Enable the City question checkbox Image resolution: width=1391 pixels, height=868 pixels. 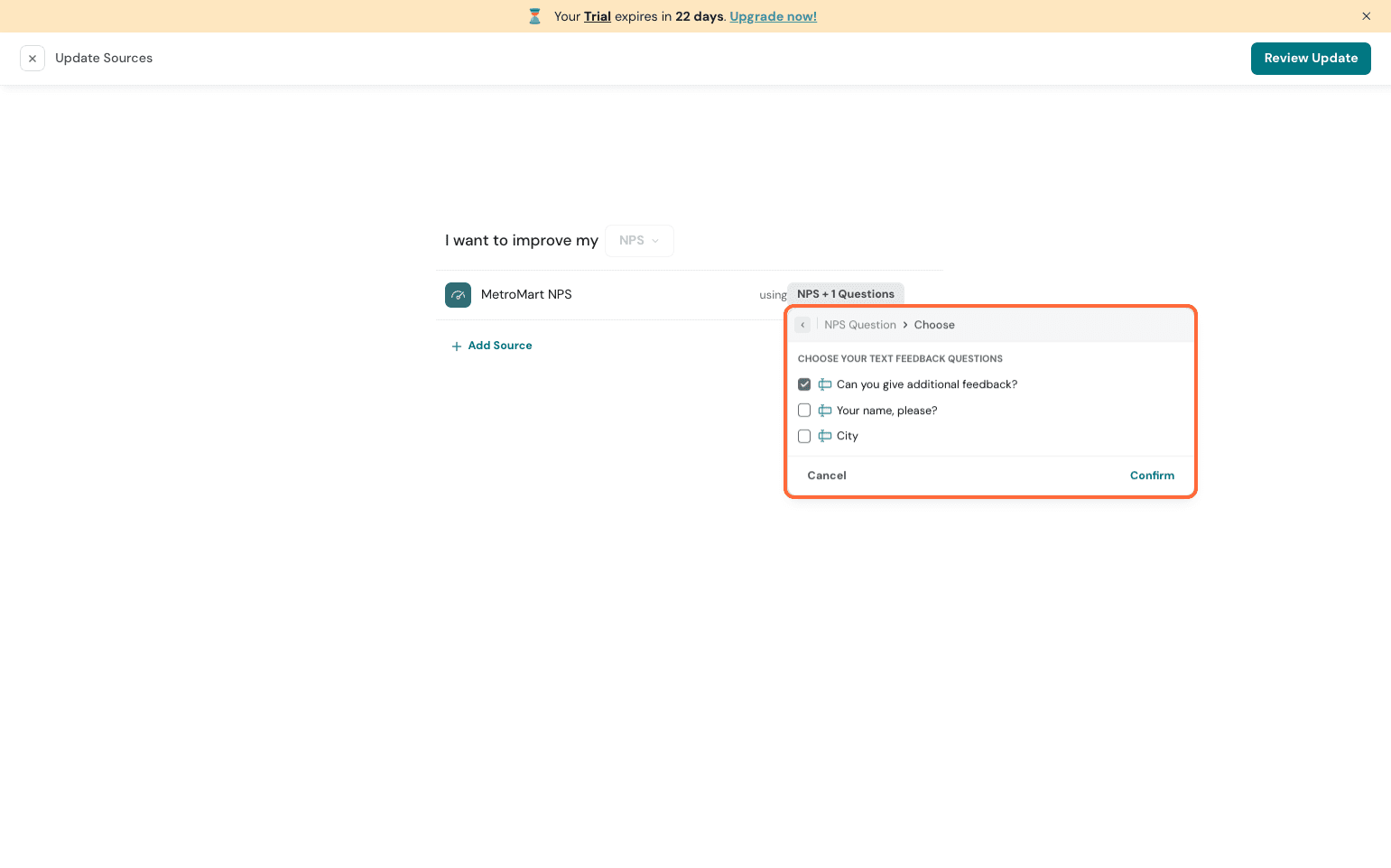click(804, 436)
